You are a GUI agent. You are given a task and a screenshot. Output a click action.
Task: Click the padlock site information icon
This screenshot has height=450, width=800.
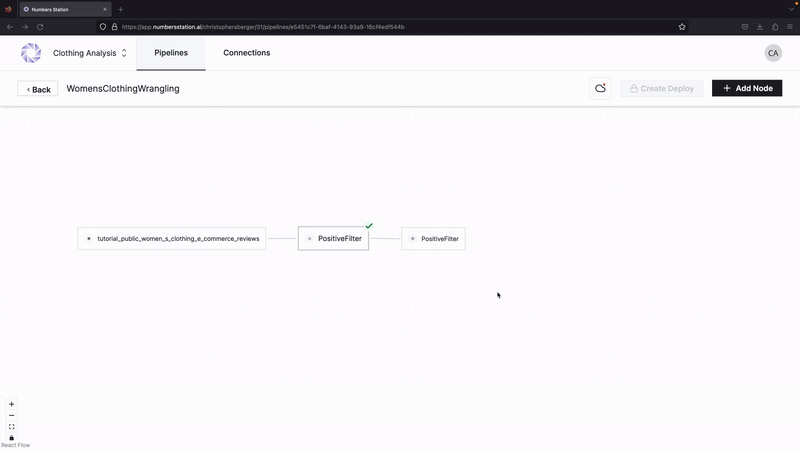point(114,27)
